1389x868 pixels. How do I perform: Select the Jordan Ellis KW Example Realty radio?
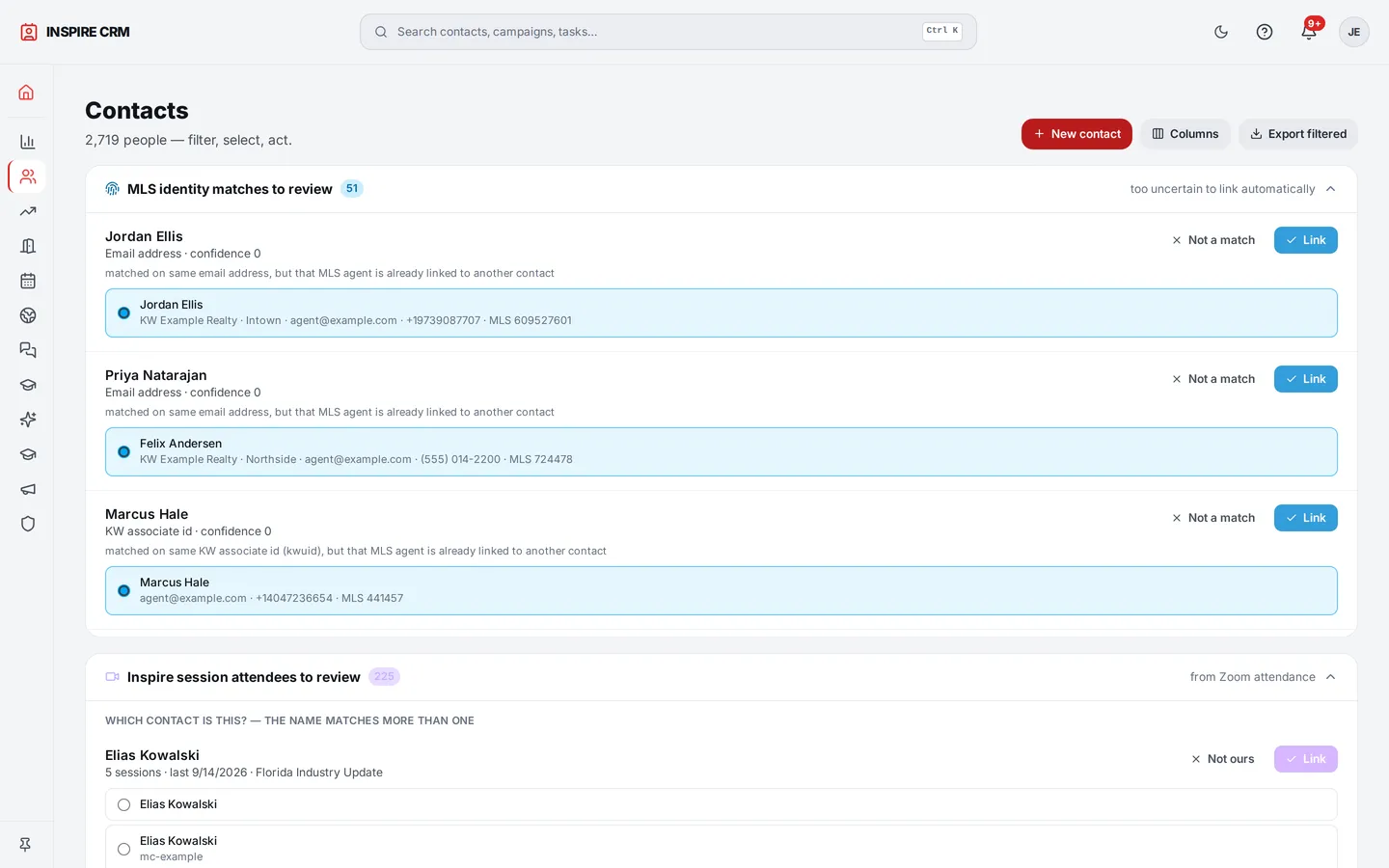(123, 312)
